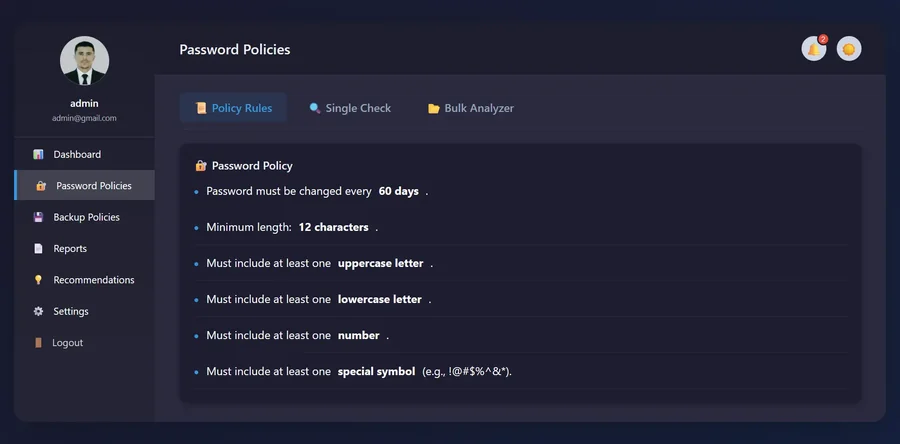Click the Logout door icon

coord(38,342)
